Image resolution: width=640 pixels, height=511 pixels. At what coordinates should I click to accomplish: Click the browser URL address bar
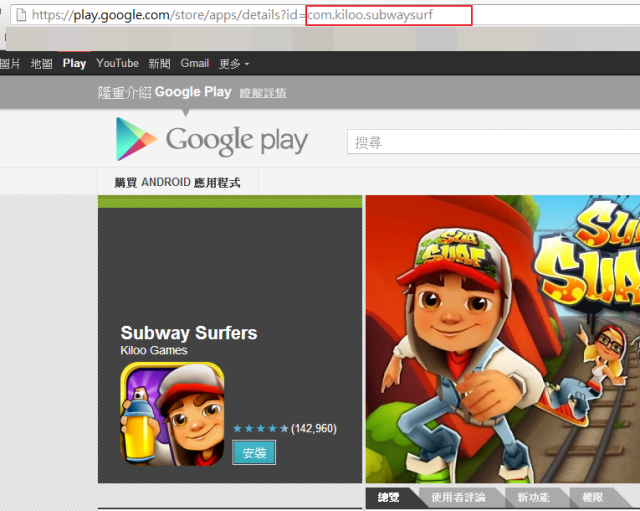click(327, 15)
